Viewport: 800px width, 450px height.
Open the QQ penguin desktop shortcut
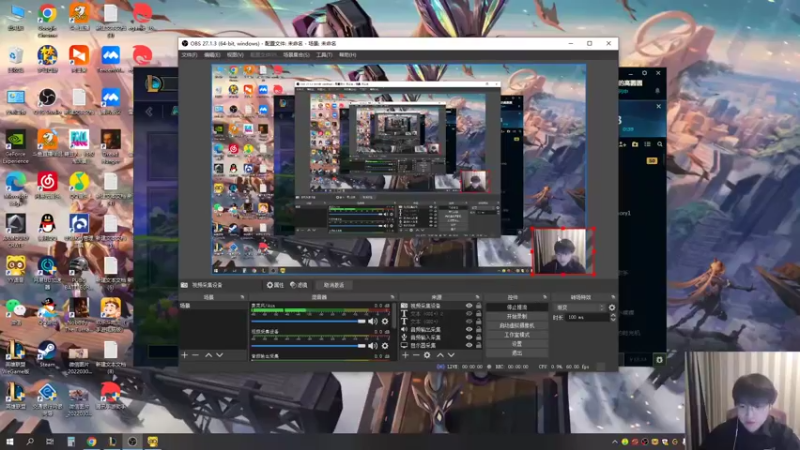click(47, 227)
